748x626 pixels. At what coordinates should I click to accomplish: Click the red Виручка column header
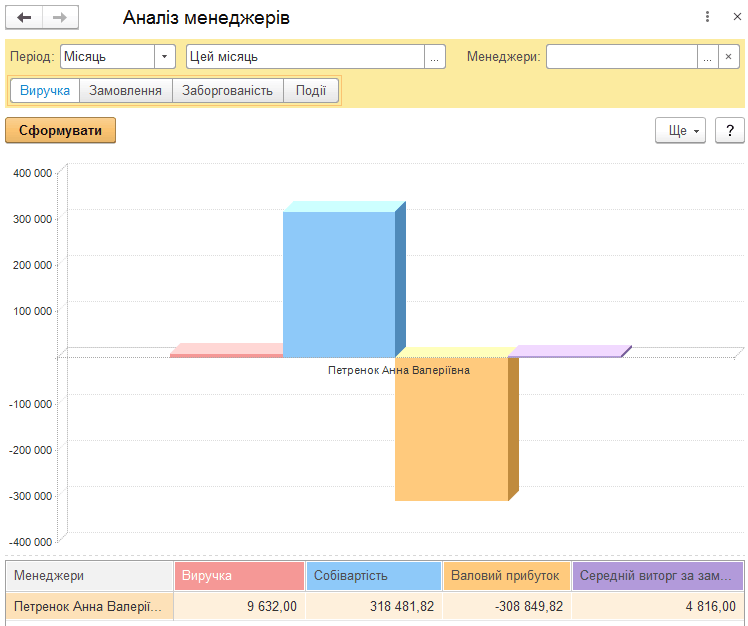point(239,575)
